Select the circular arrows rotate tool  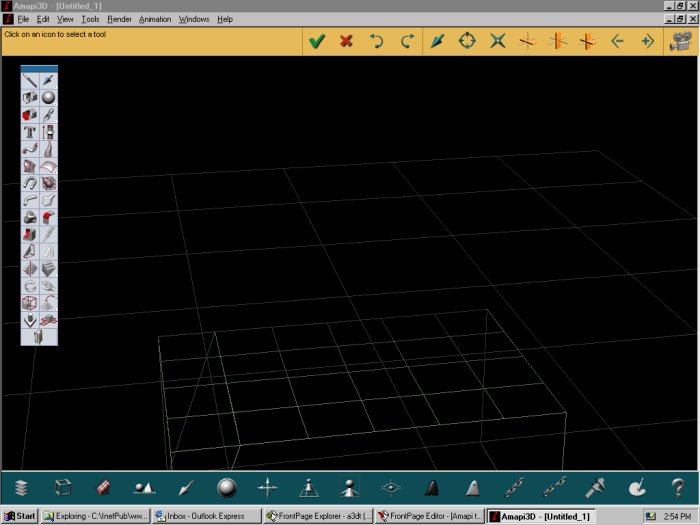tap(30, 286)
